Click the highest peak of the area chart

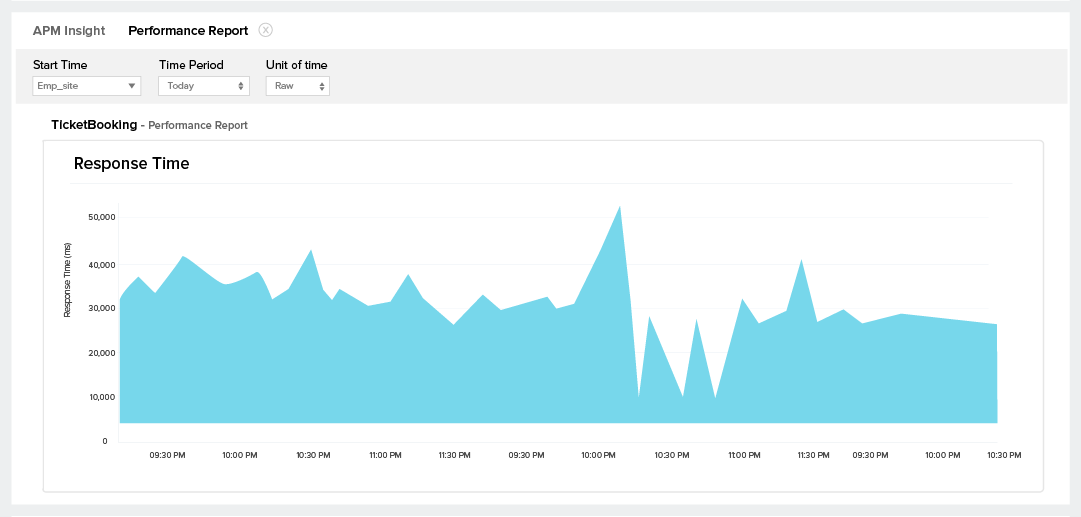[620, 207]
